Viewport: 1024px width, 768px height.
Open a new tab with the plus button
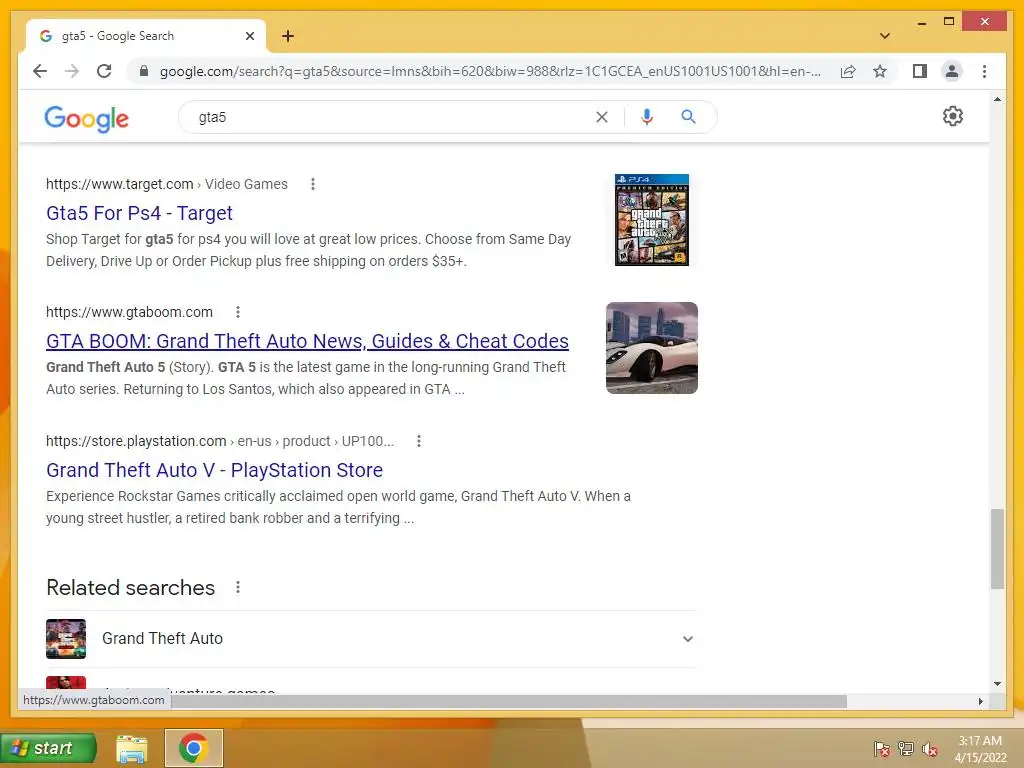tap(288, 36)
